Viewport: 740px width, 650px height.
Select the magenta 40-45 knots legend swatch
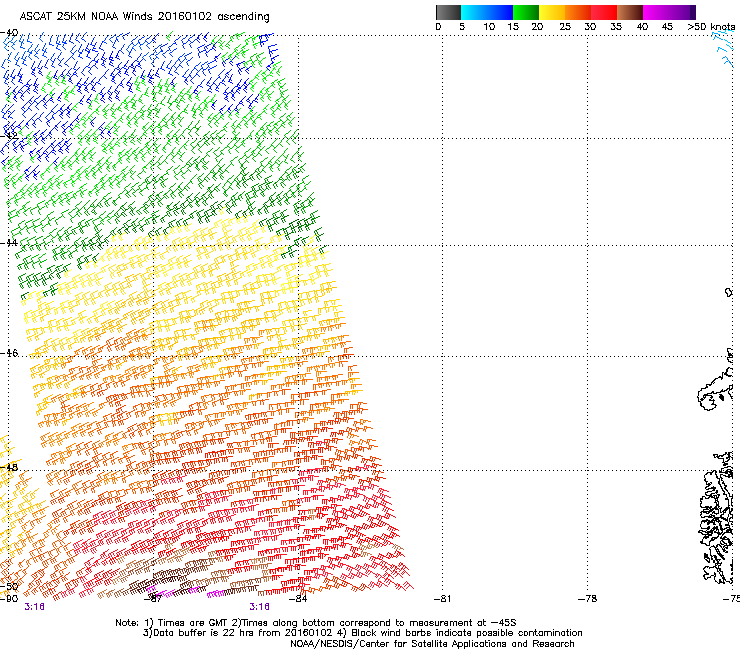[x=656, y=12]
